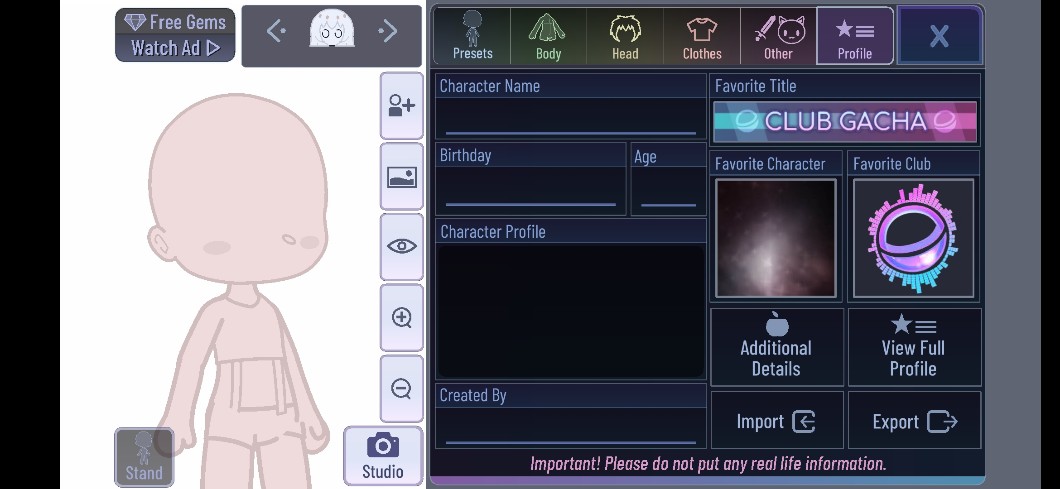The image size is (1060, 489).
Task: Select the character face thumbnail
Action: coord(332,29)
